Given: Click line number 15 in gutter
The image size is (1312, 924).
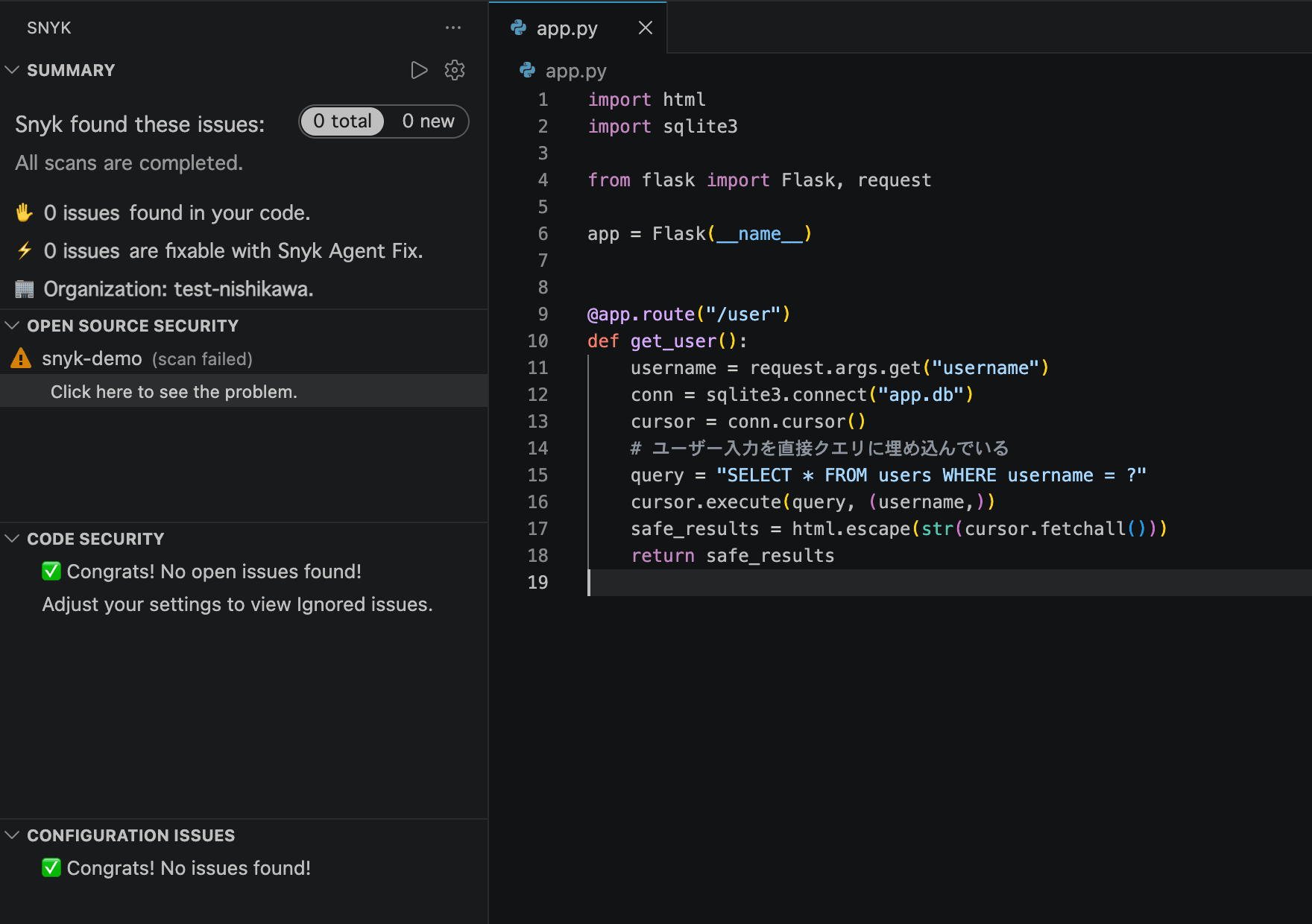Looking at the screenshot, I should coord(537,475).
